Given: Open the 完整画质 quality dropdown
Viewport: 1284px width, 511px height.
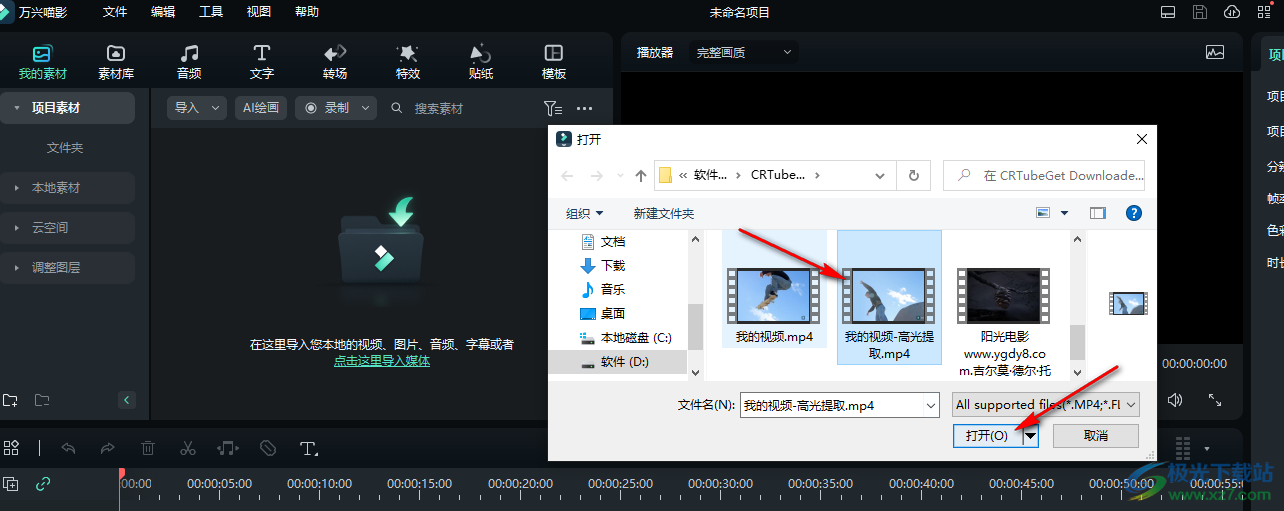Looking at the screenshot, I should (743, 52).
